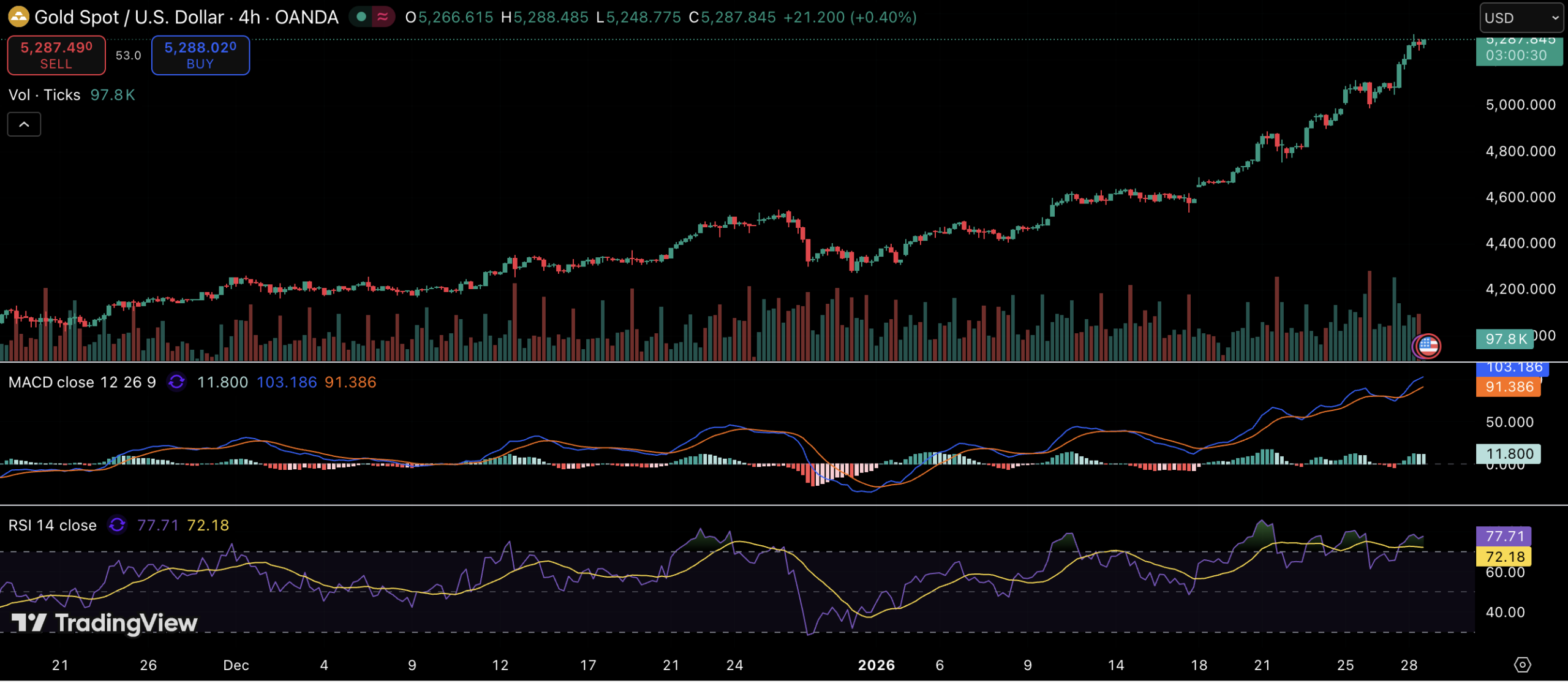Image resolution: width=1568 pixels, height=683 pixels.
Task: Click the Gold Spot symbol logo icon
Action: pyautogui.click(x=18, y=17)
